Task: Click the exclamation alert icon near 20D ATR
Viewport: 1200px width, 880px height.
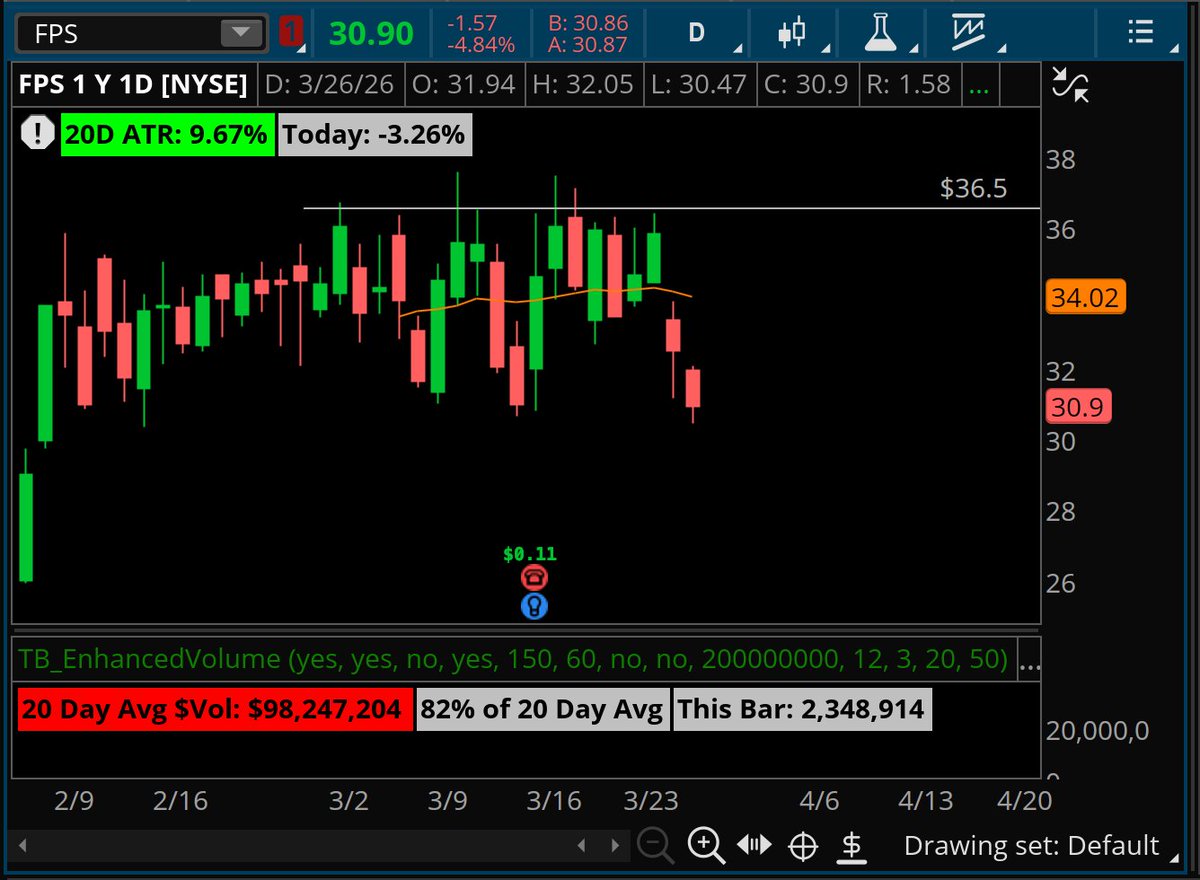Action: coord(37,133)
